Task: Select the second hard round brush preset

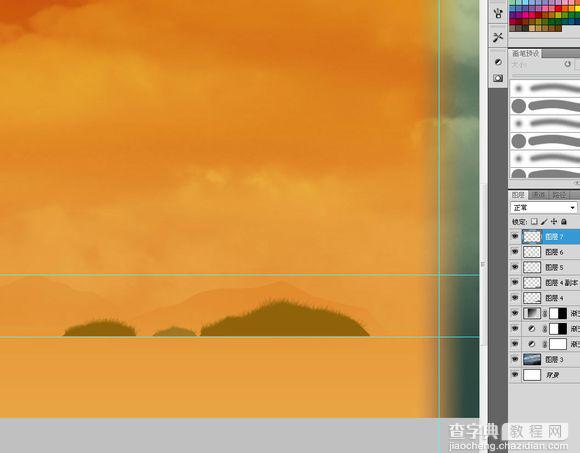Action: 545,141
